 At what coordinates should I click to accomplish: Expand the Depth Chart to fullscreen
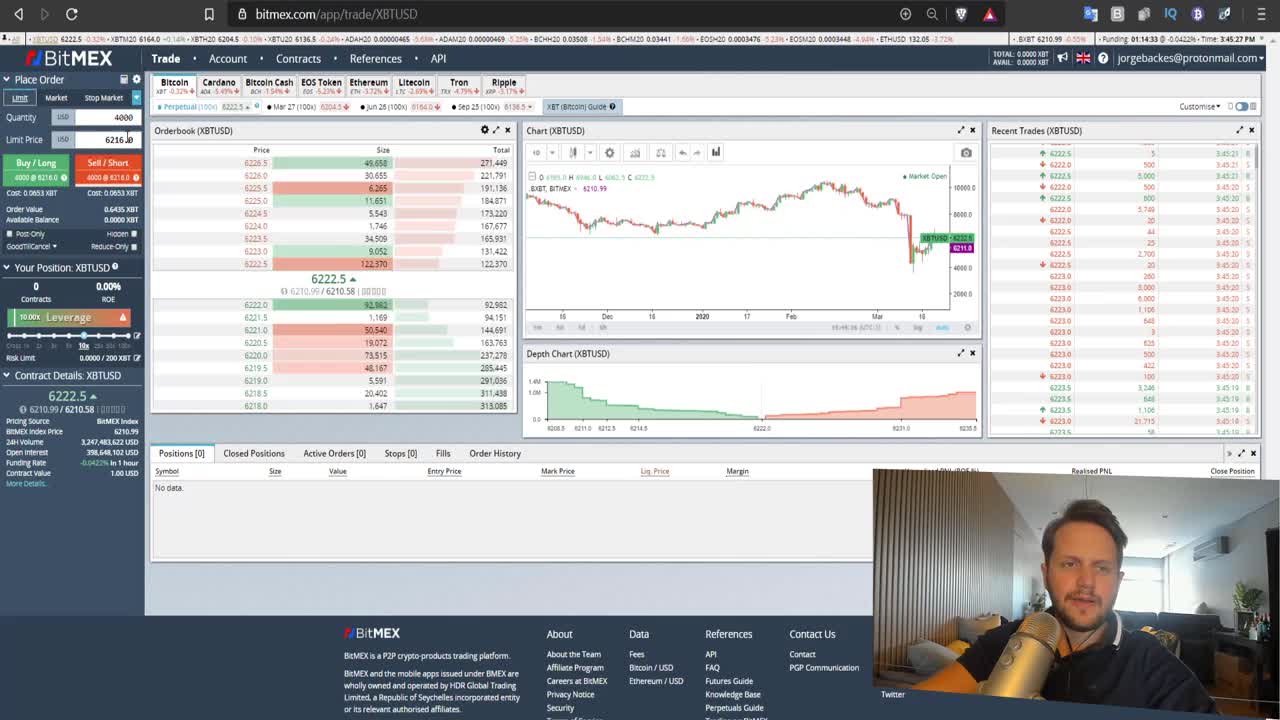(961, 353)
